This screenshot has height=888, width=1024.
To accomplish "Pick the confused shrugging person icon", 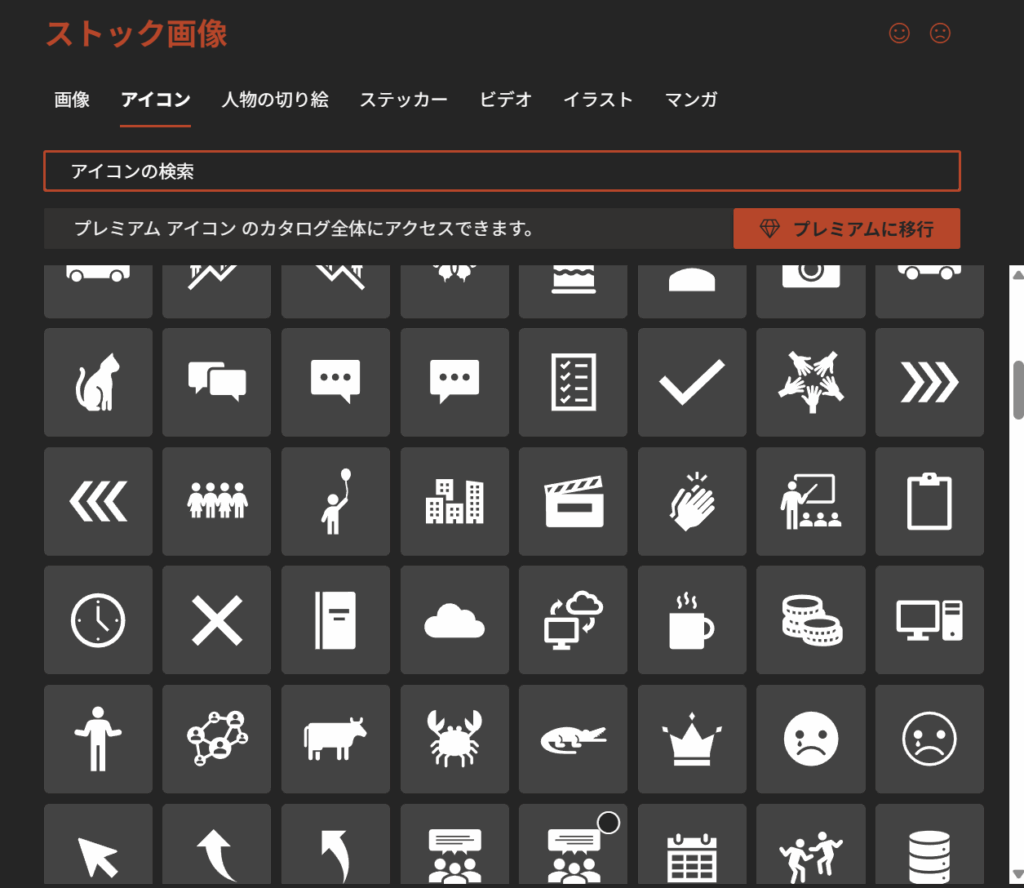I will [98, 739].
